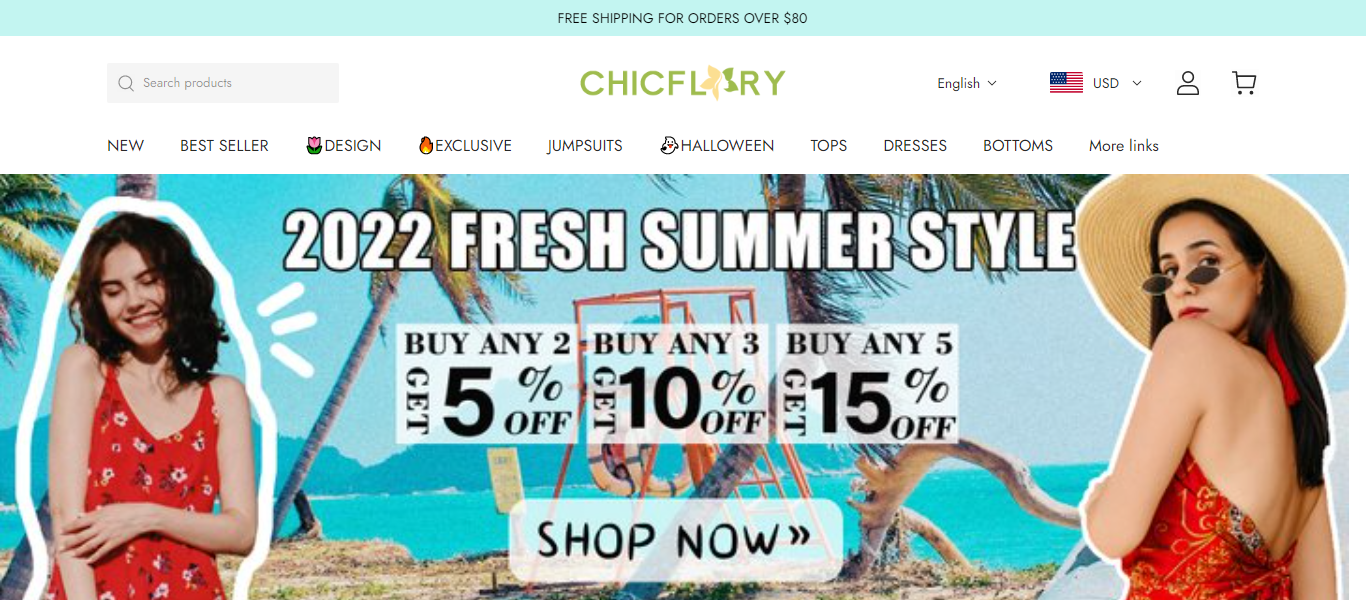Open the Design category with tulip icon

tap(343, 146)
